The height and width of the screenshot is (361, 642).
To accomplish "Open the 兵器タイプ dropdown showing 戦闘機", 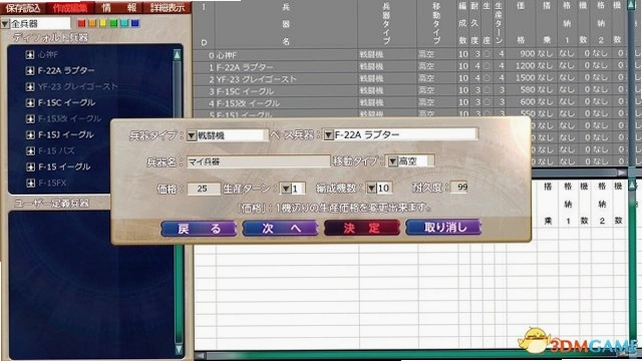I will pos(192,135).
